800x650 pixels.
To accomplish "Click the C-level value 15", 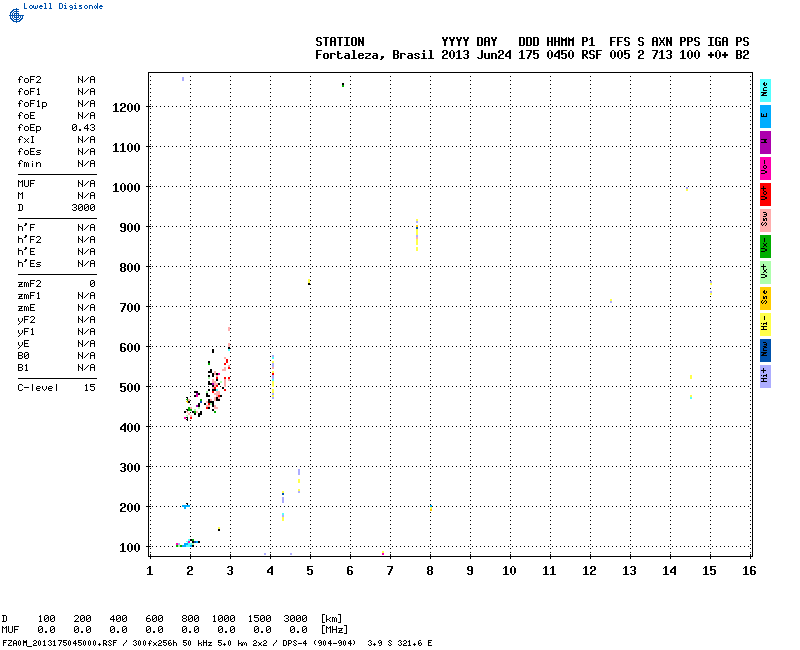I will 90,388.
